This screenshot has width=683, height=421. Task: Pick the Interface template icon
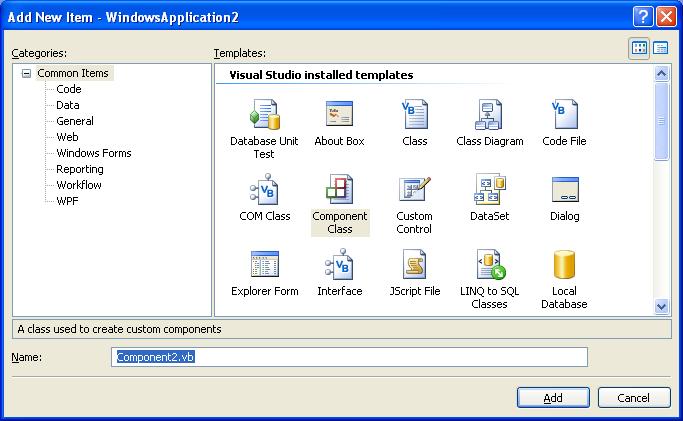tap(339, 264)
